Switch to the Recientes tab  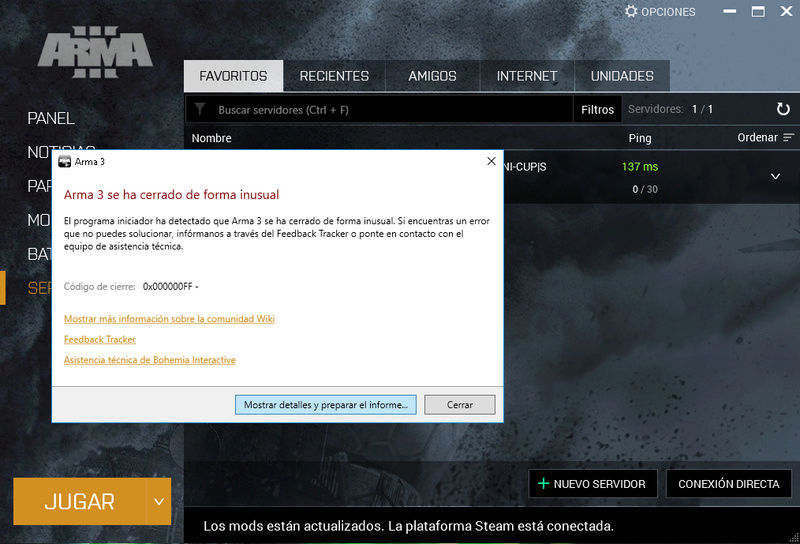(334, 76)
